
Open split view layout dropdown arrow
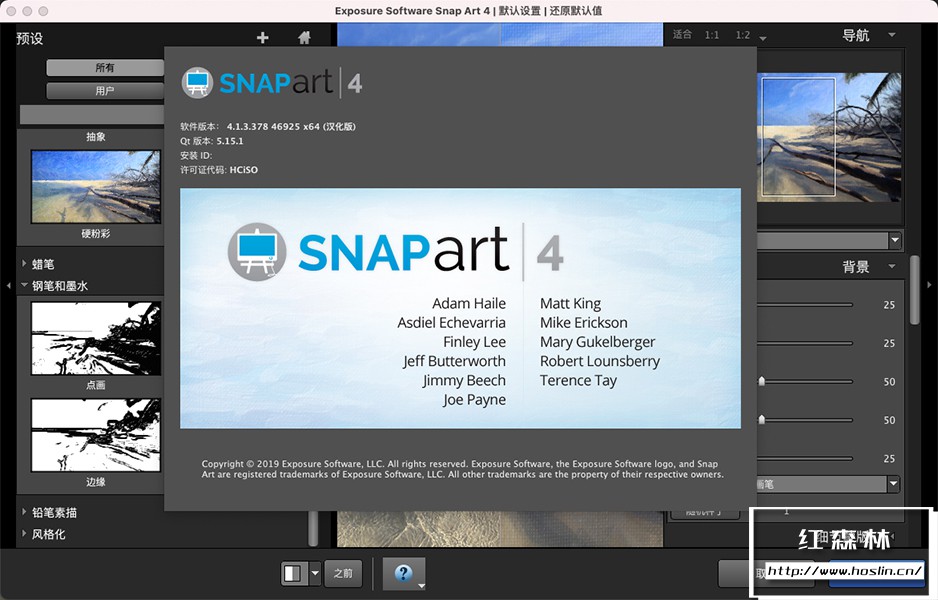tap(315, 573)
